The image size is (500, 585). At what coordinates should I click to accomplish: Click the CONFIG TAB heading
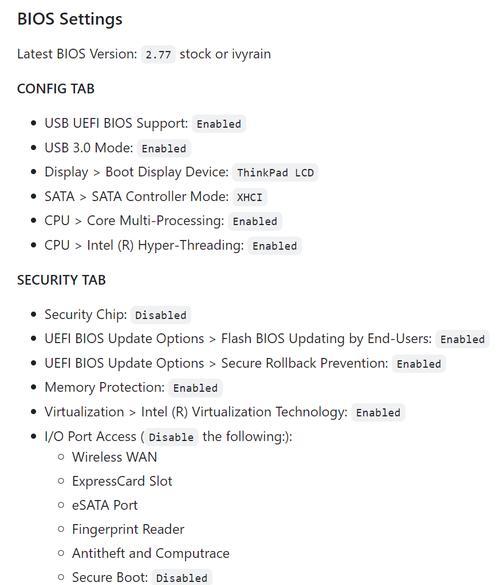56,89
